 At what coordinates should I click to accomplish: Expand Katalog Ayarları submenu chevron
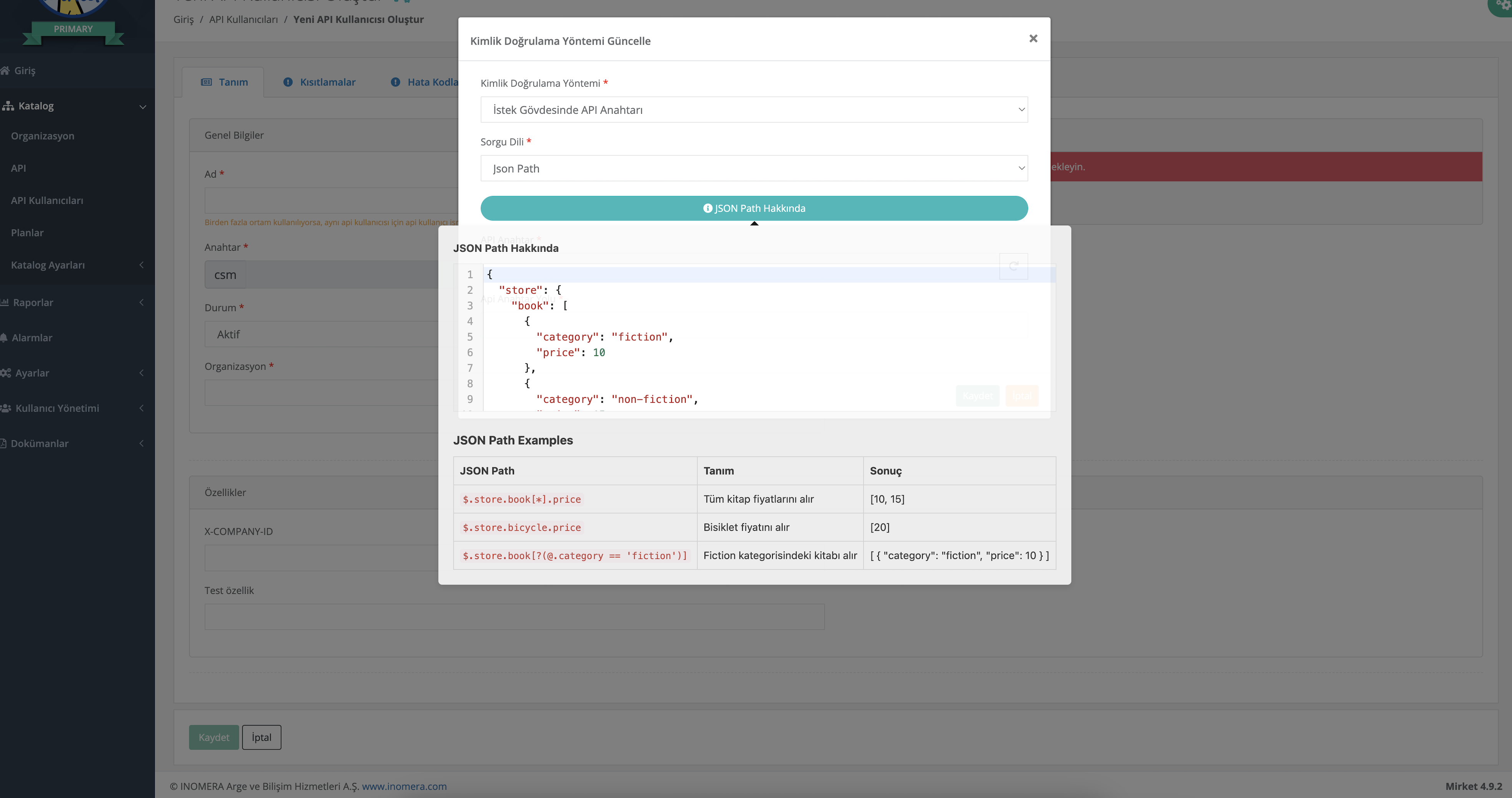(x=141, y=265)
